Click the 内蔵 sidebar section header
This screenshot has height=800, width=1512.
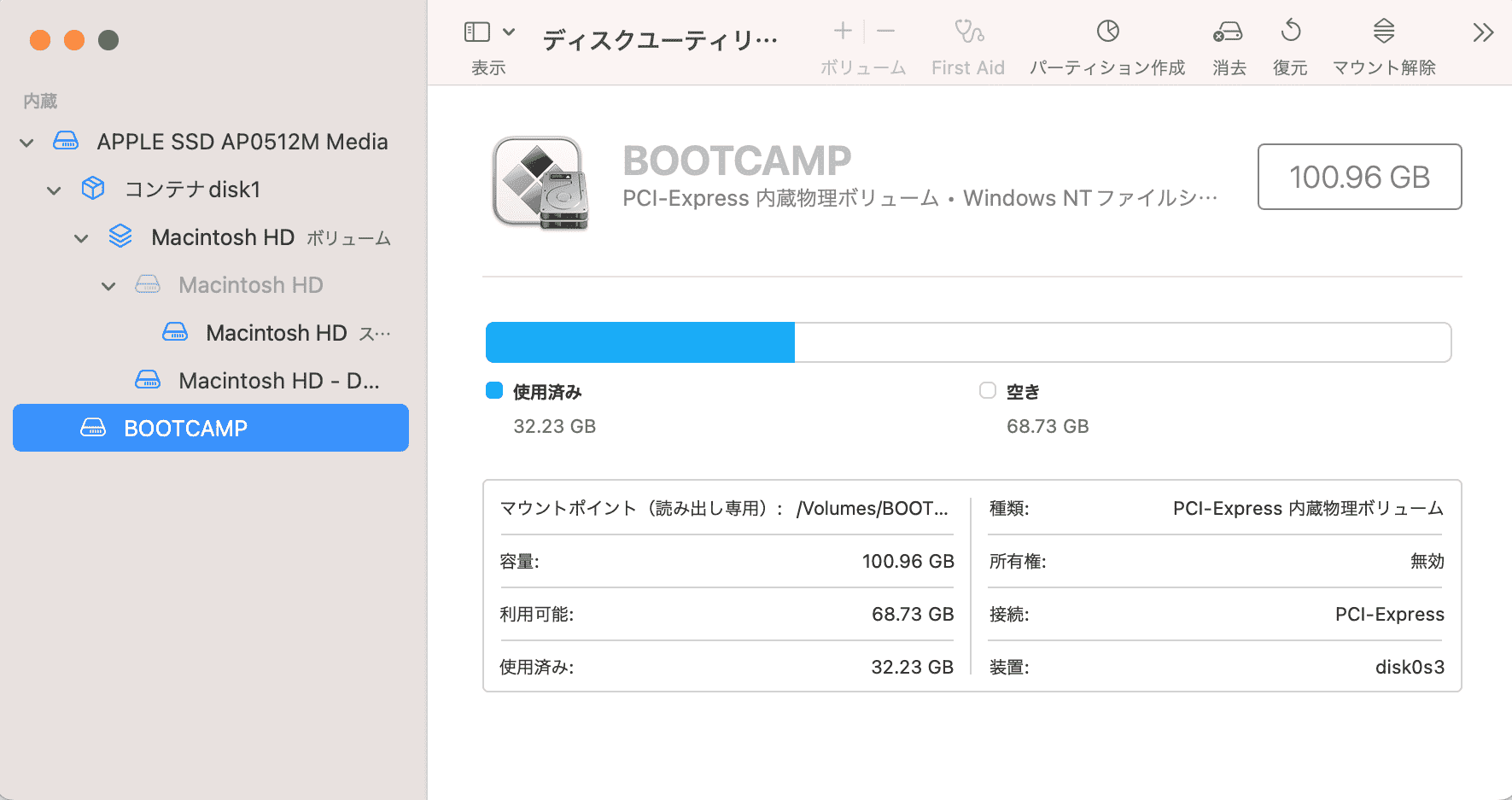(x=40, y=101)
